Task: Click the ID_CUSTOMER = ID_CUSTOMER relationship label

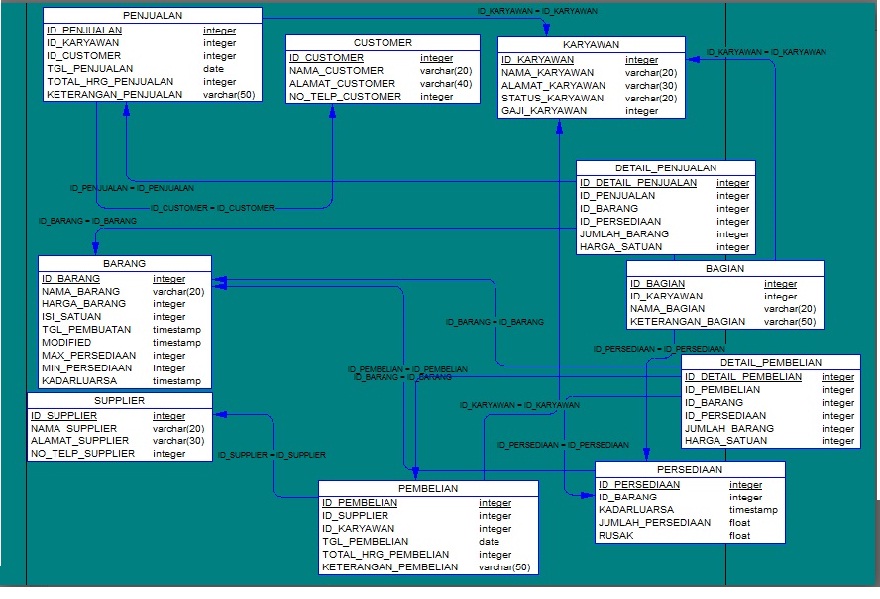Action: (x=213, y=208)
